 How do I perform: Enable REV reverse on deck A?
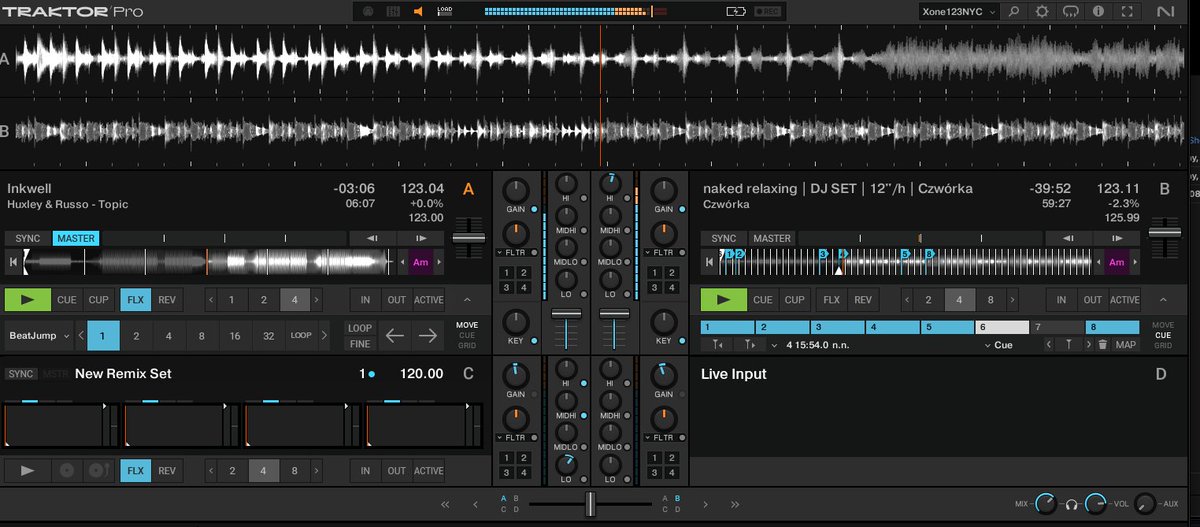pyautogui.click(x=167, y=299)
